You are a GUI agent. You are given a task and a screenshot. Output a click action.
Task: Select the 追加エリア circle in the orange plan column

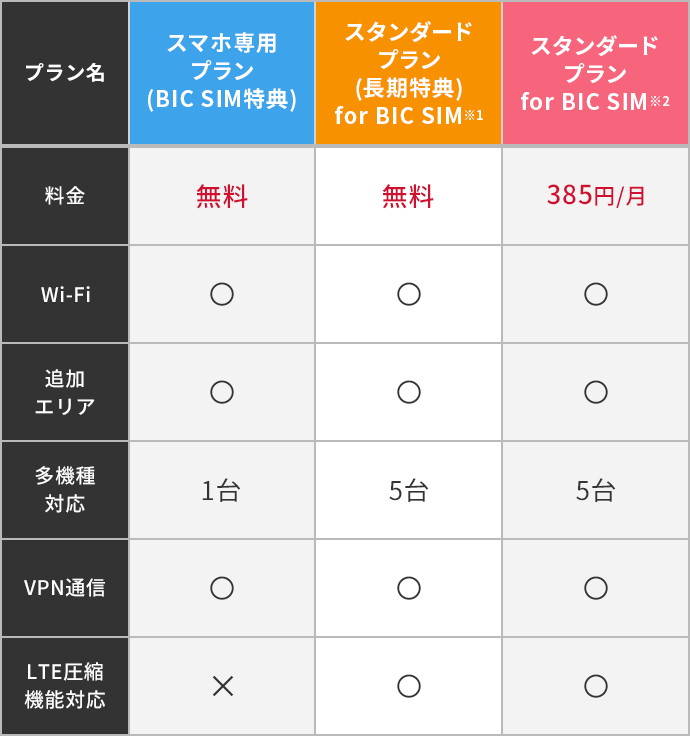click(x=408, y=392)
